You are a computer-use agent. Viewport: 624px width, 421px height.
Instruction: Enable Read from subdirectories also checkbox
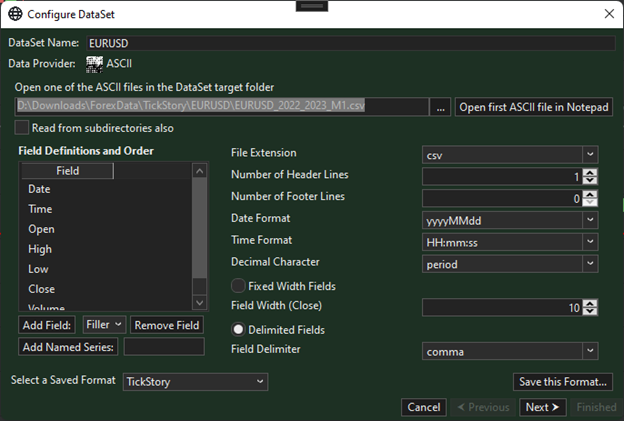[x=22, y=128]
